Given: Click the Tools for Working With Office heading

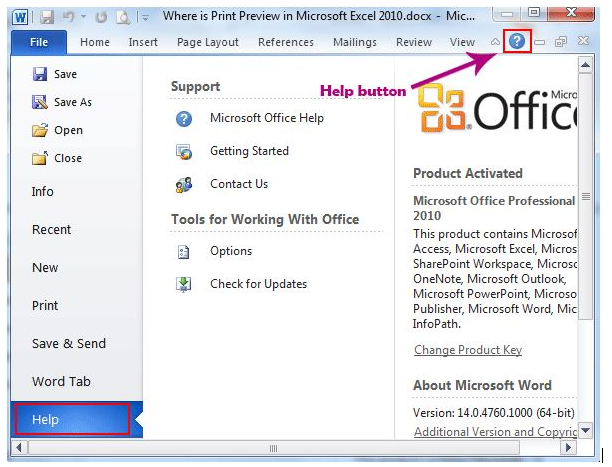Looking at the screenshot, I should (265, 219).
